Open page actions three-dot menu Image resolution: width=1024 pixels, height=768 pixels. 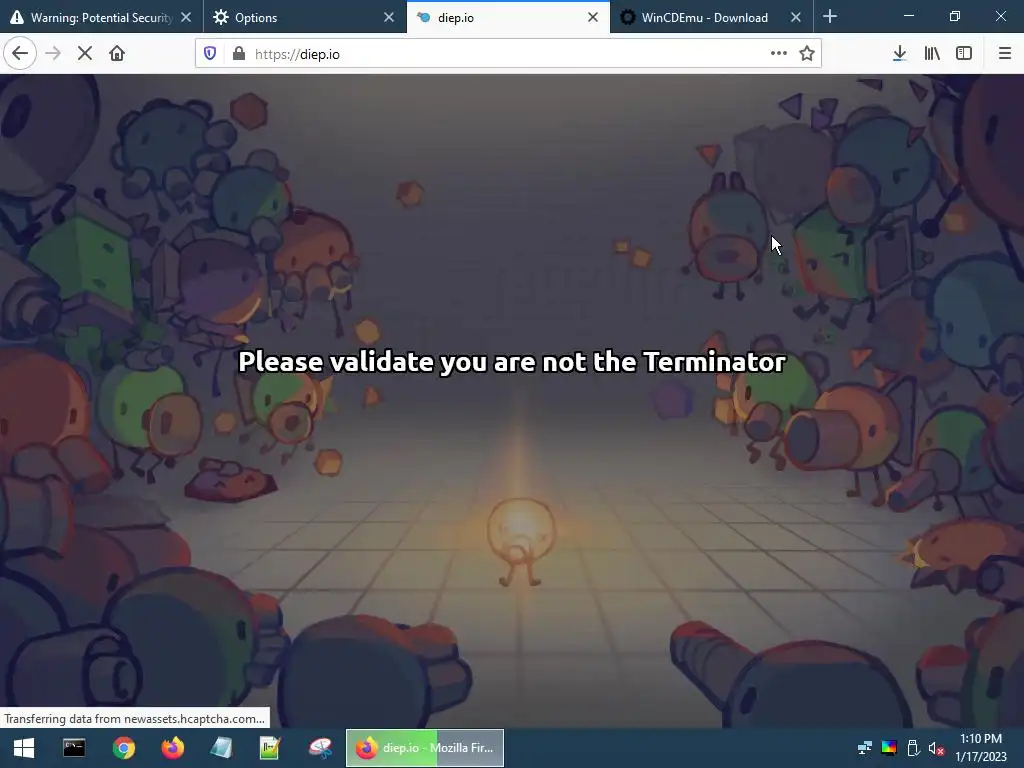coord(778,54)
